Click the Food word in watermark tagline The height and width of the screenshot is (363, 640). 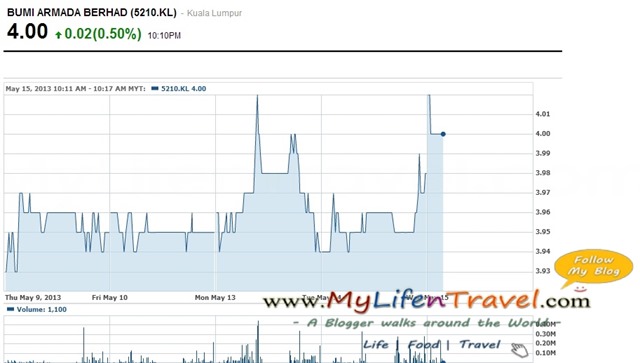[x=423, y=345]
